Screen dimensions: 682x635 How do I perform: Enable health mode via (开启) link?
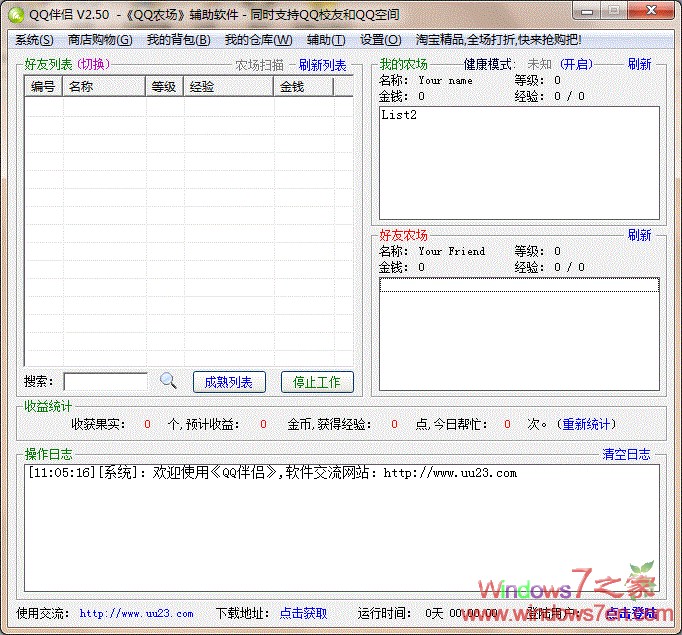pos(576,64)
